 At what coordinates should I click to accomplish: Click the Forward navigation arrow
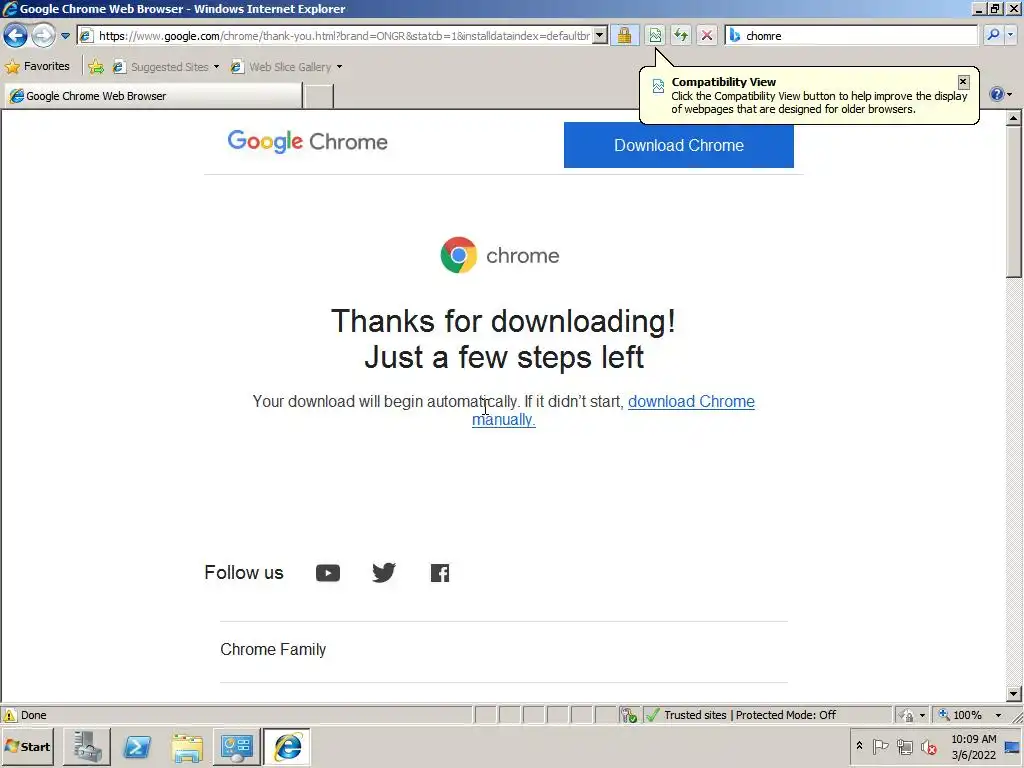coord(44,35)
